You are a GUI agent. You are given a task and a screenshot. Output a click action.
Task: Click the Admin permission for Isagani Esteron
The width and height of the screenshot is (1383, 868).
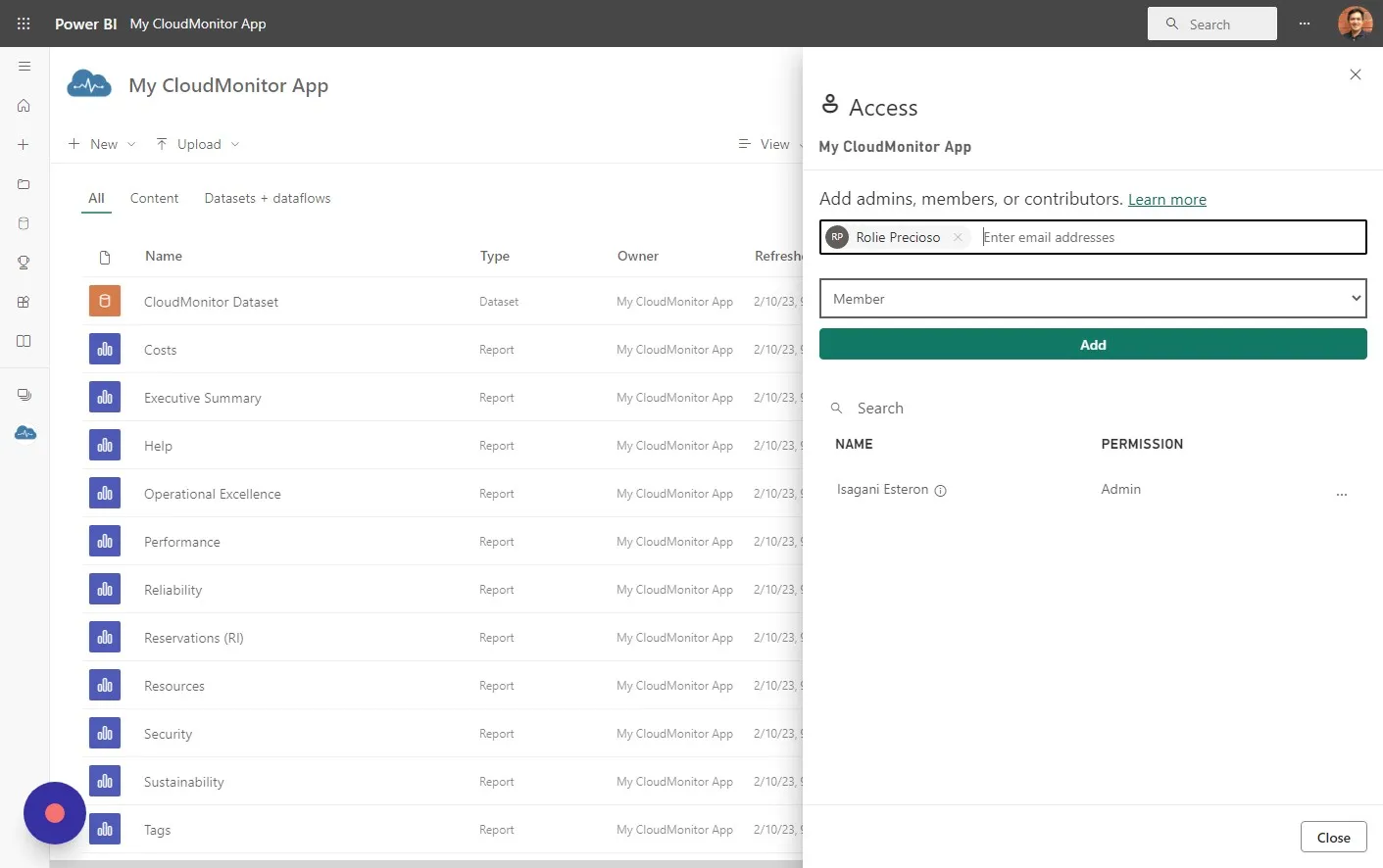pos(1120,489)
